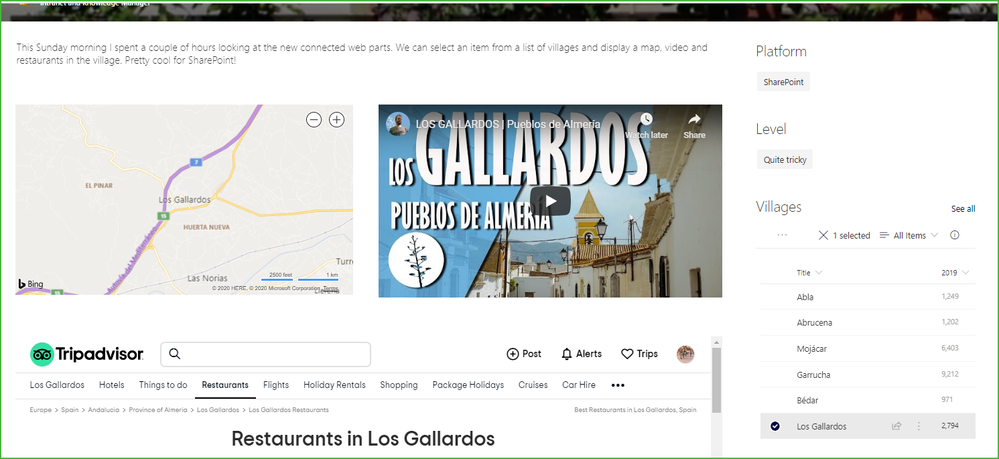Open the All Items view dropdown
Viewport: 999px width, 459px height.
pyautogui.click(x=909, y=235)
